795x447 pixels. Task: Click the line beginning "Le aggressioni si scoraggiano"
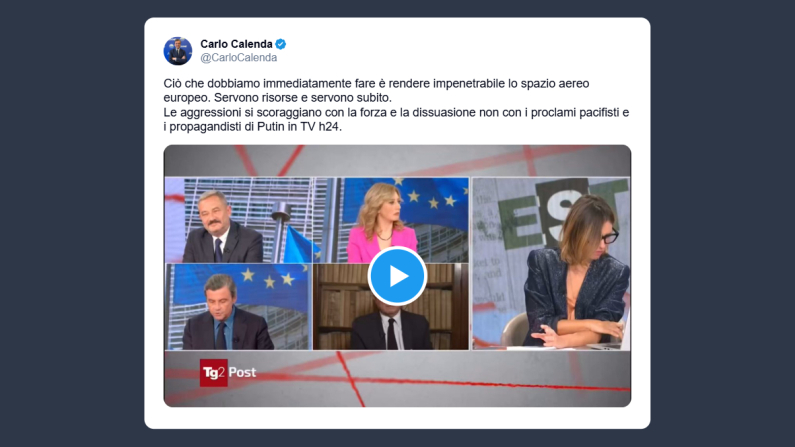pyautogui.click(x=396, y=113)
